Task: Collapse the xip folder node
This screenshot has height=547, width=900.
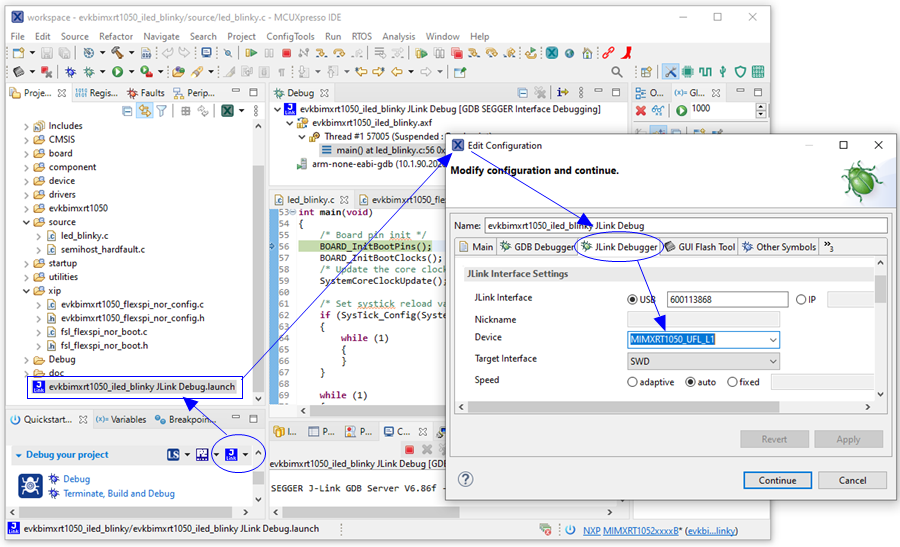Action: click(26, 291)
